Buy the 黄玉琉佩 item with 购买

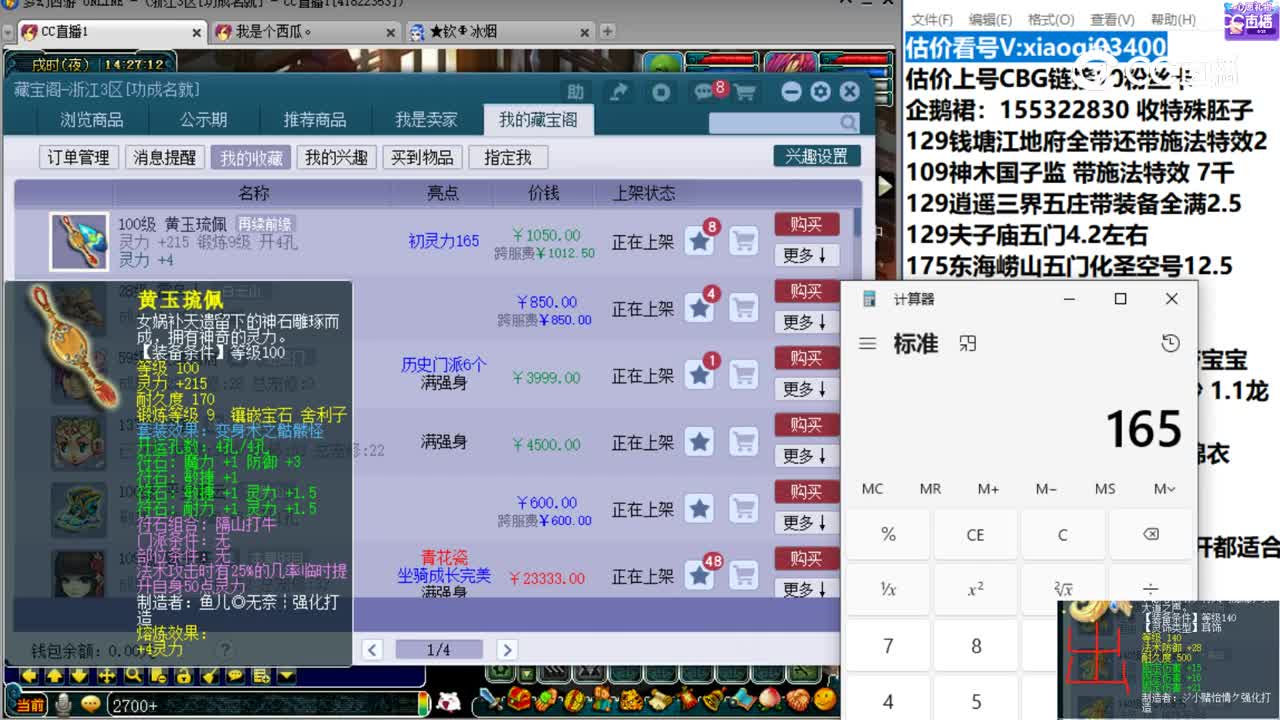806,224
